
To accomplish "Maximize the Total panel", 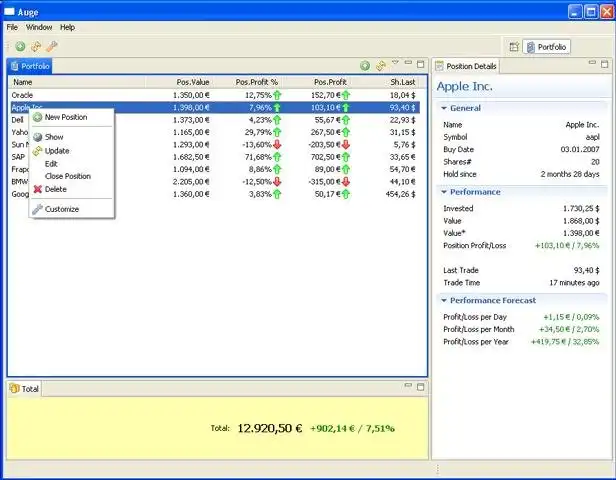I will [421, 387].
